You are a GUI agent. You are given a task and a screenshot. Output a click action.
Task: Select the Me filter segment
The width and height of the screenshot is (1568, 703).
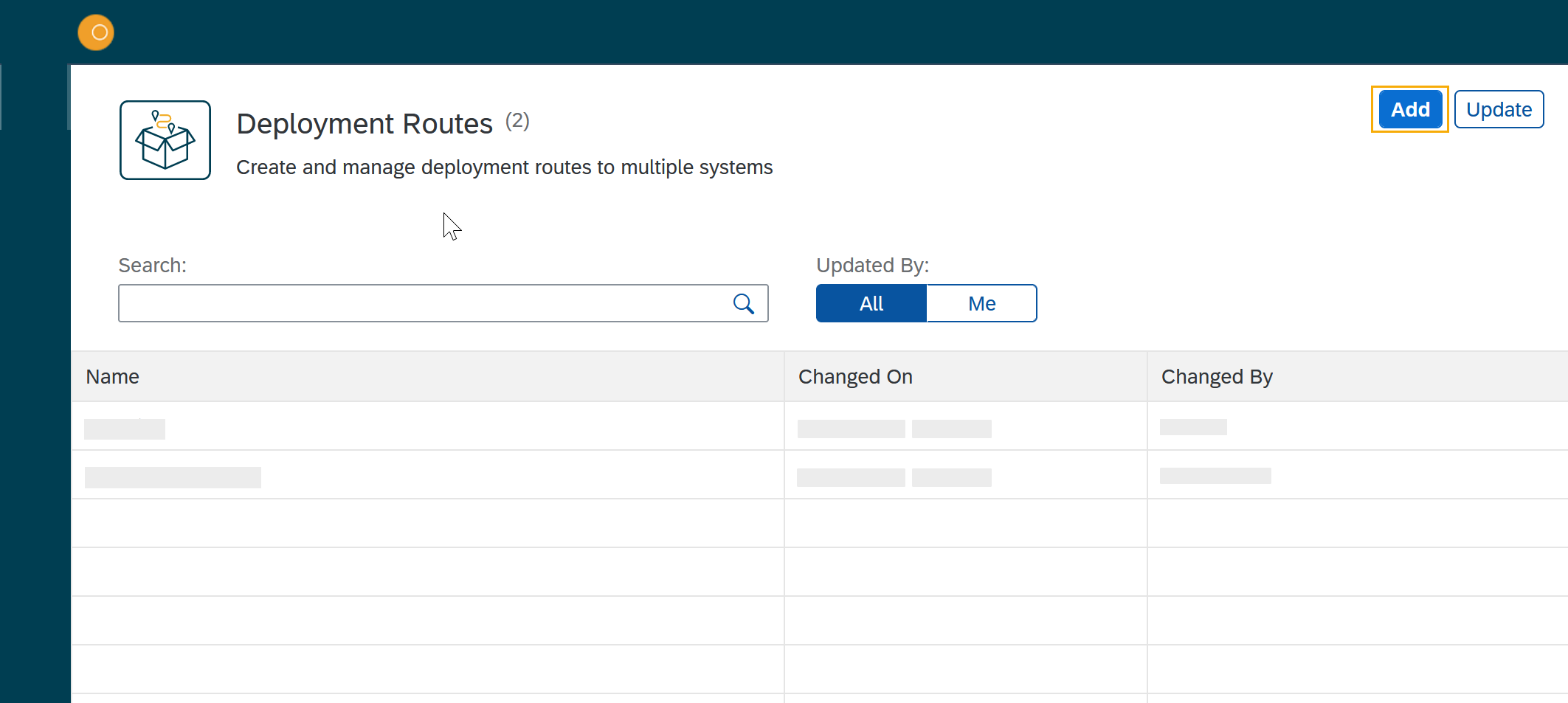981,303
